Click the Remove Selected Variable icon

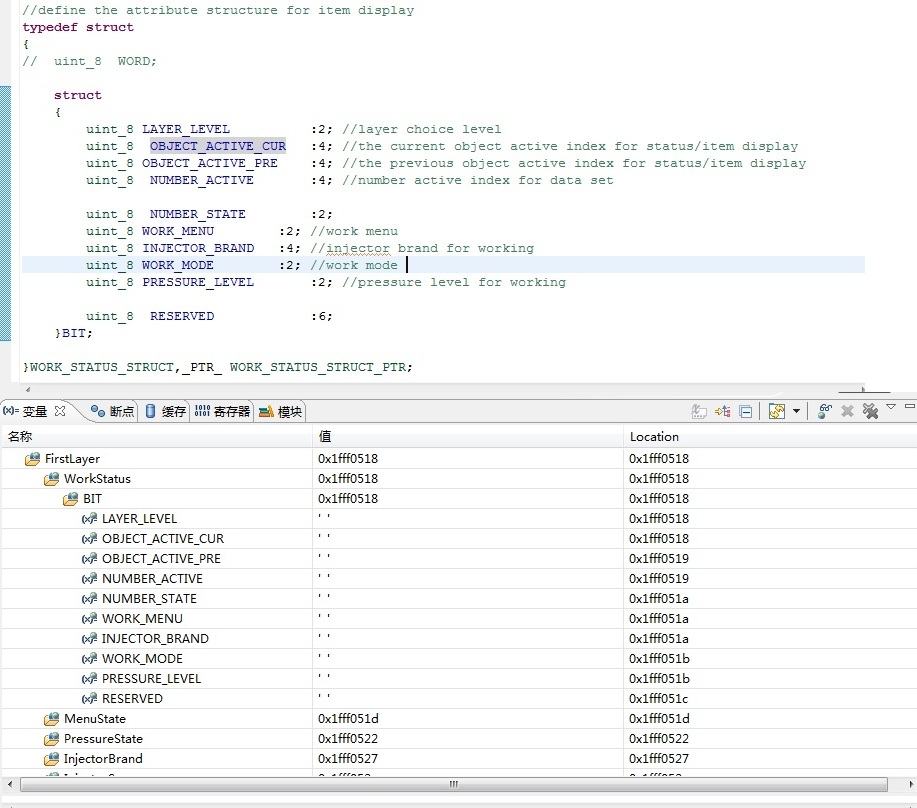(x=847, y=411)
